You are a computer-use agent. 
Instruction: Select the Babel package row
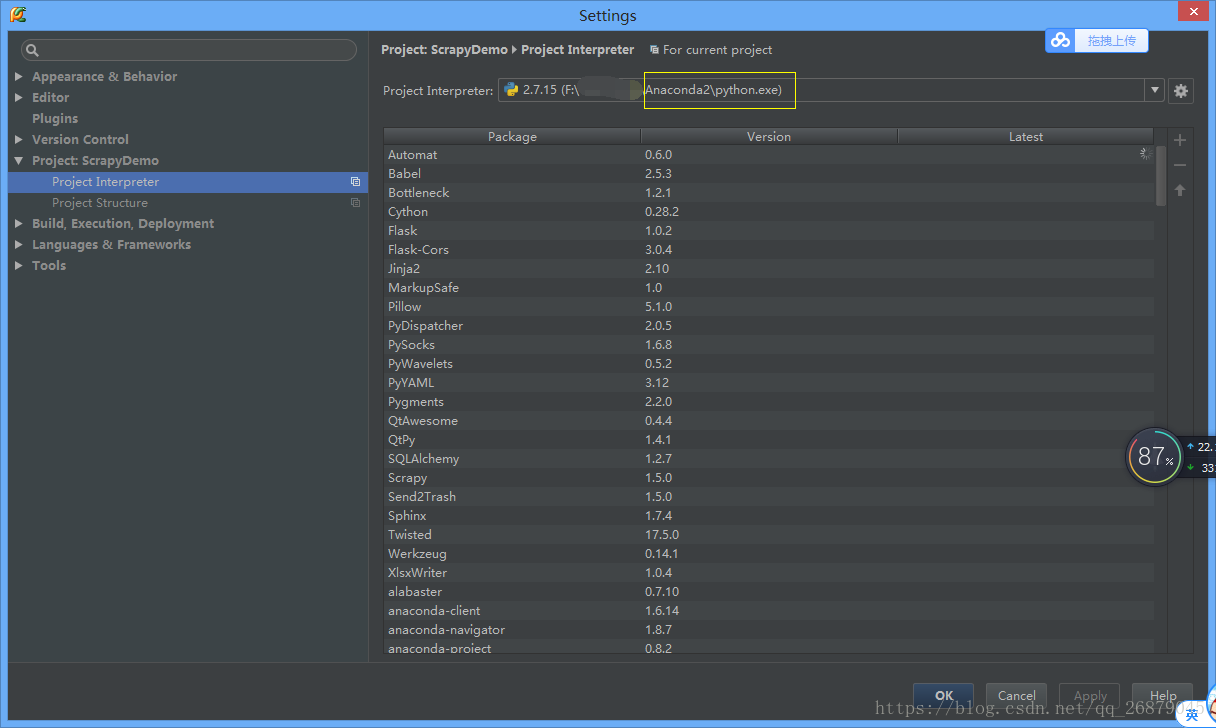click(x=768, y=174)
